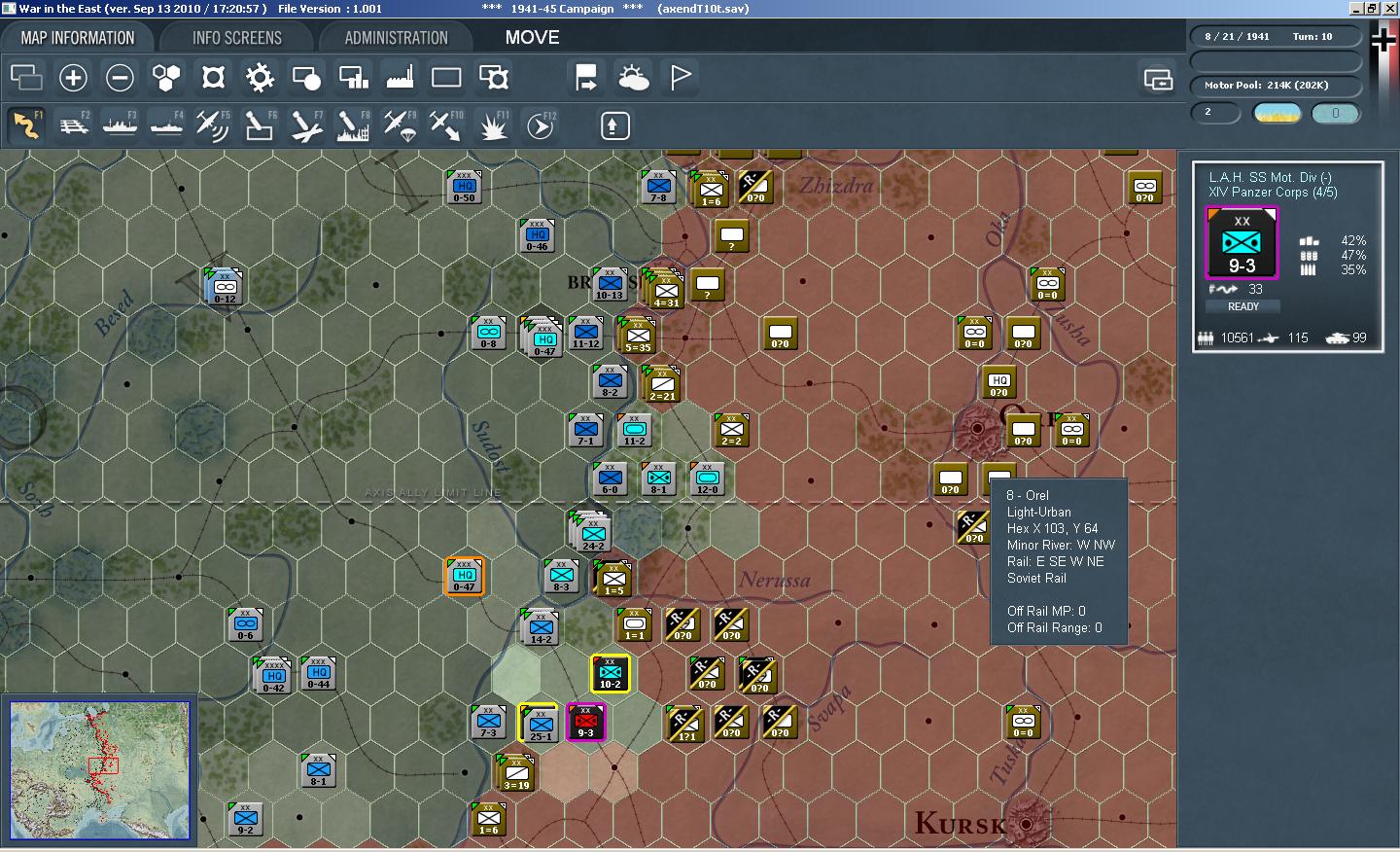Click F12 end turn arrow icon

[x=540, y=125]
